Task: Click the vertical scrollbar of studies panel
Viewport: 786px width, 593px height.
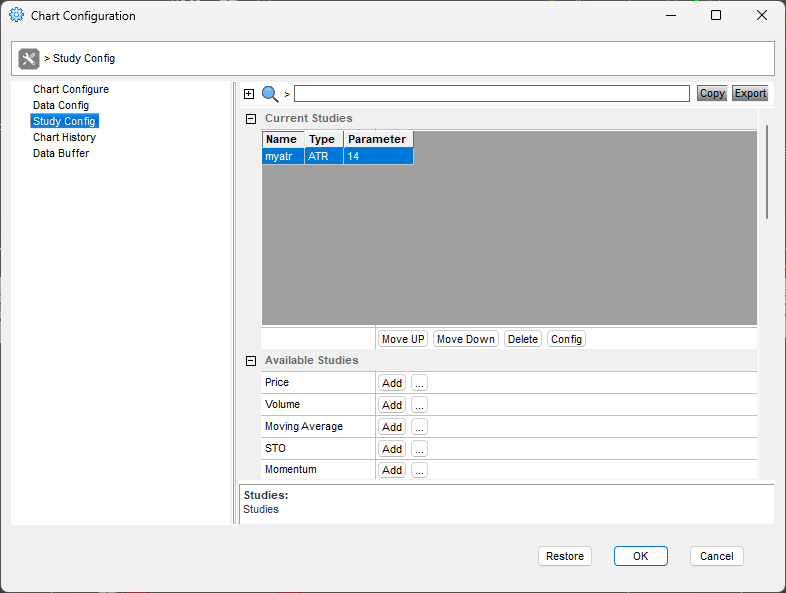Action: 767,172
